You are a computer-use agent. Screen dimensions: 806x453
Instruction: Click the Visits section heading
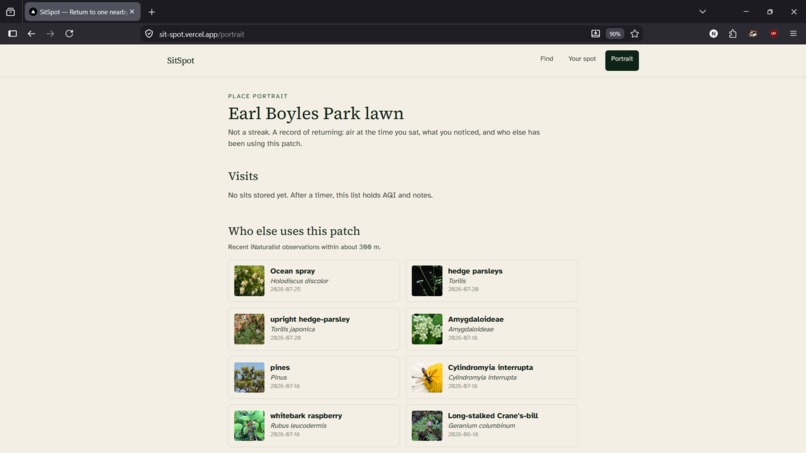[x=243, y=176]
